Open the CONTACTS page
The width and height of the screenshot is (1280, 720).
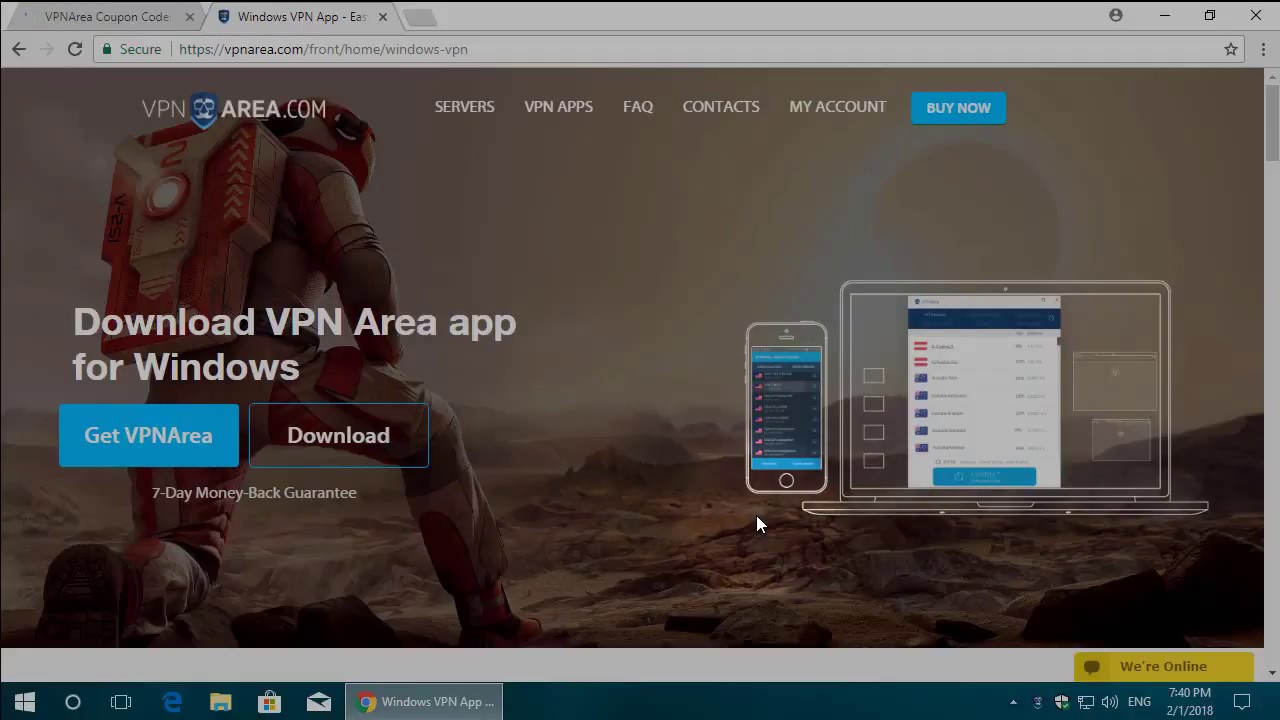point(721,107)
